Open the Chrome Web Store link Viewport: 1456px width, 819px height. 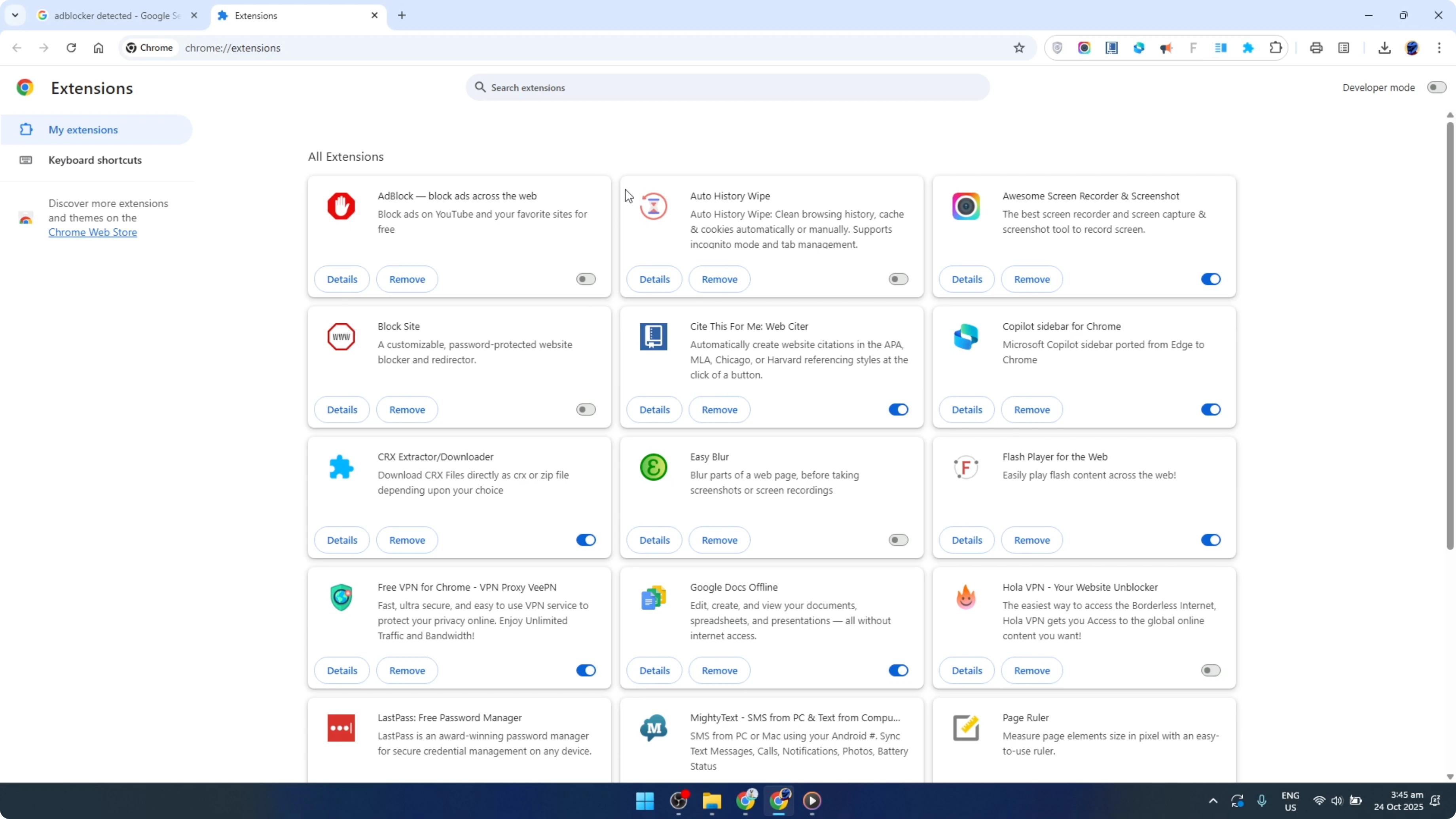(x=93, y=232)
